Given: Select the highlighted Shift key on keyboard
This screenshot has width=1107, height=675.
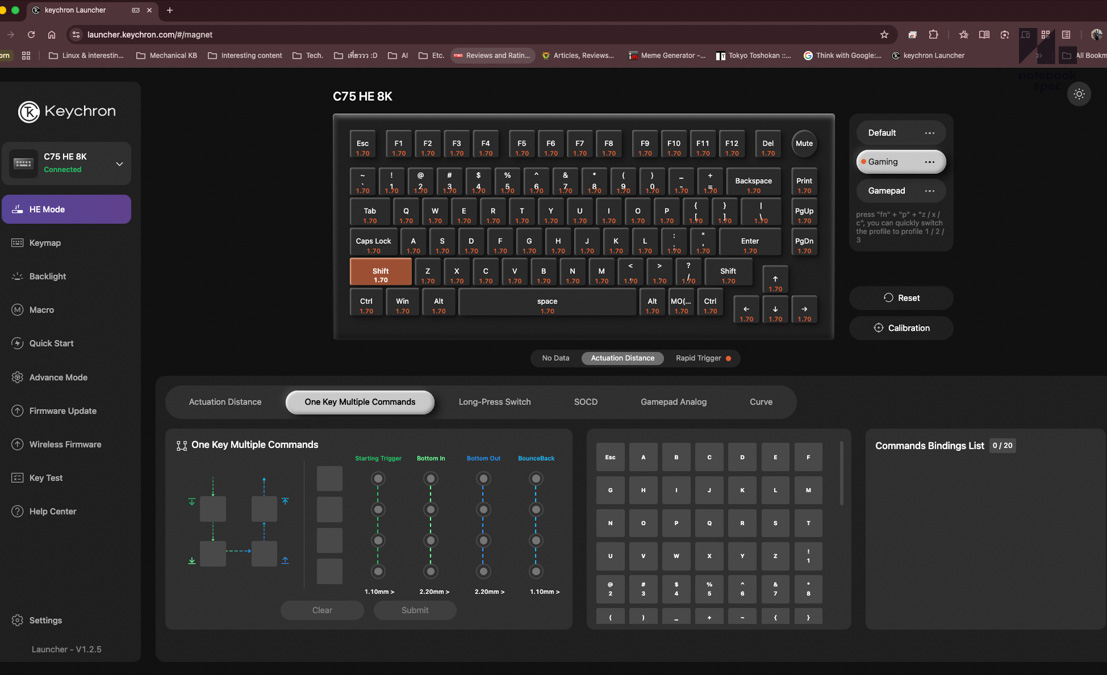Looking at the screenshot, I should pyautogui.click(x=379, y=271).
